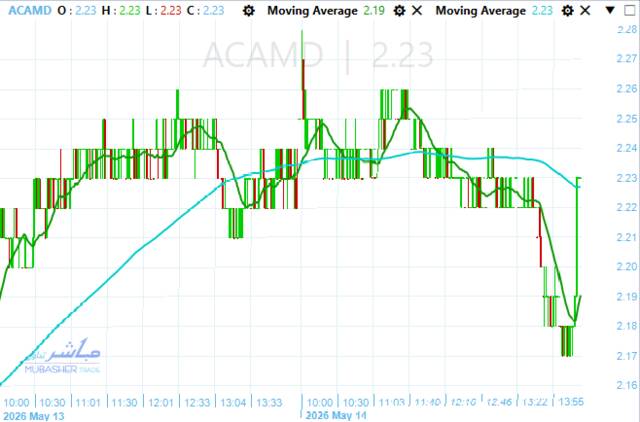Click the 12:33 time axis label
640x422 pixels.
(x=197, y=403)
